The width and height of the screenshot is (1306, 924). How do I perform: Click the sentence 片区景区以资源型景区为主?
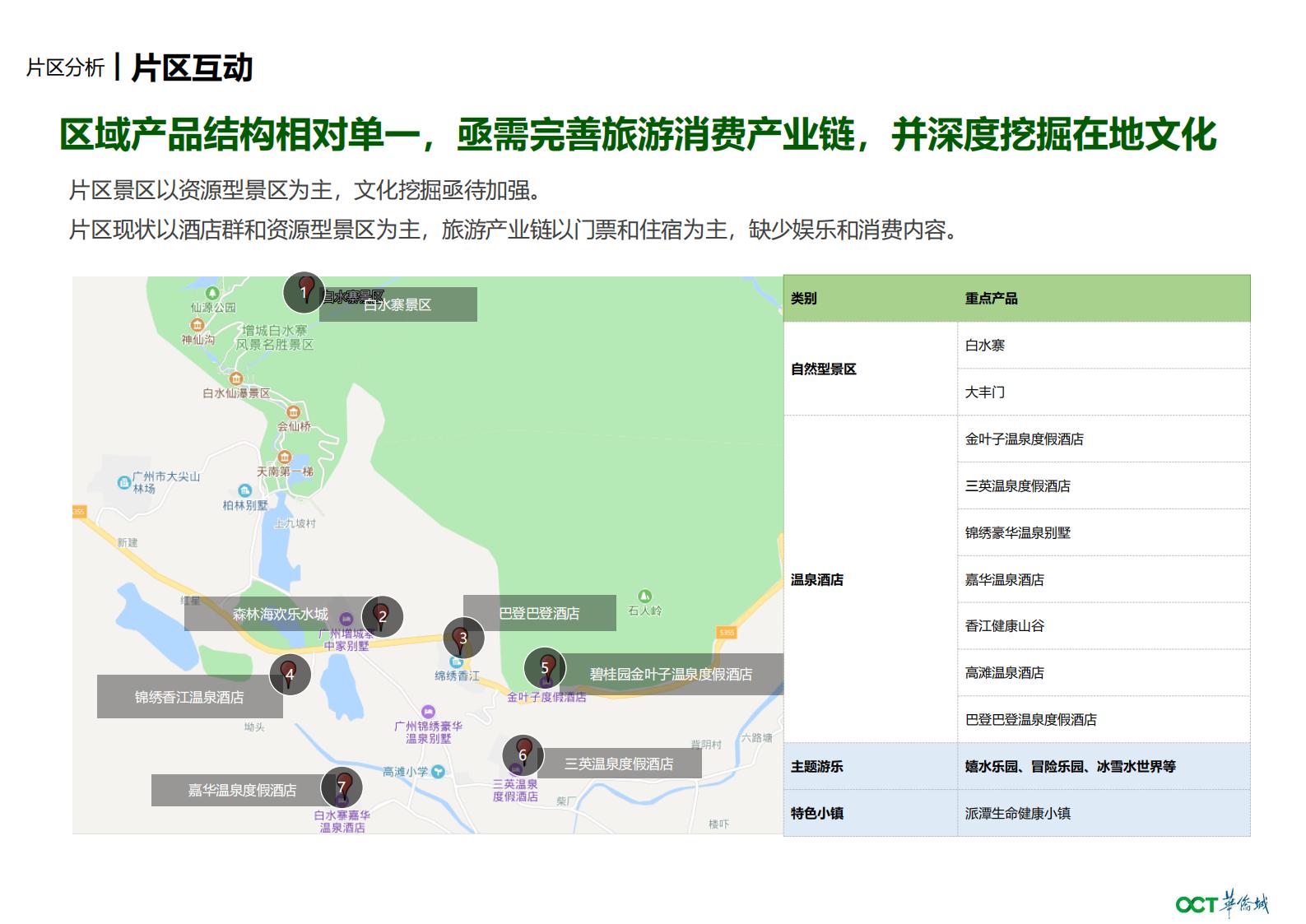[x=307, y=190]
